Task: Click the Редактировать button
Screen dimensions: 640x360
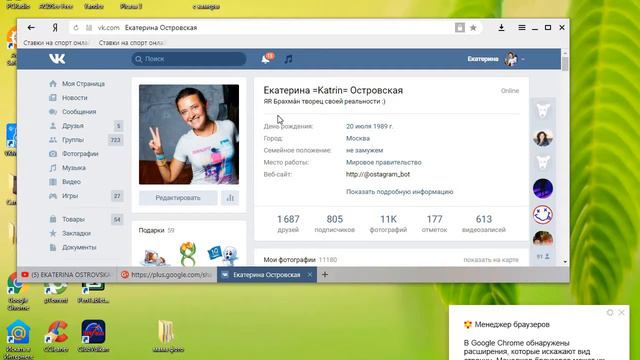Action: pos(178,198)
